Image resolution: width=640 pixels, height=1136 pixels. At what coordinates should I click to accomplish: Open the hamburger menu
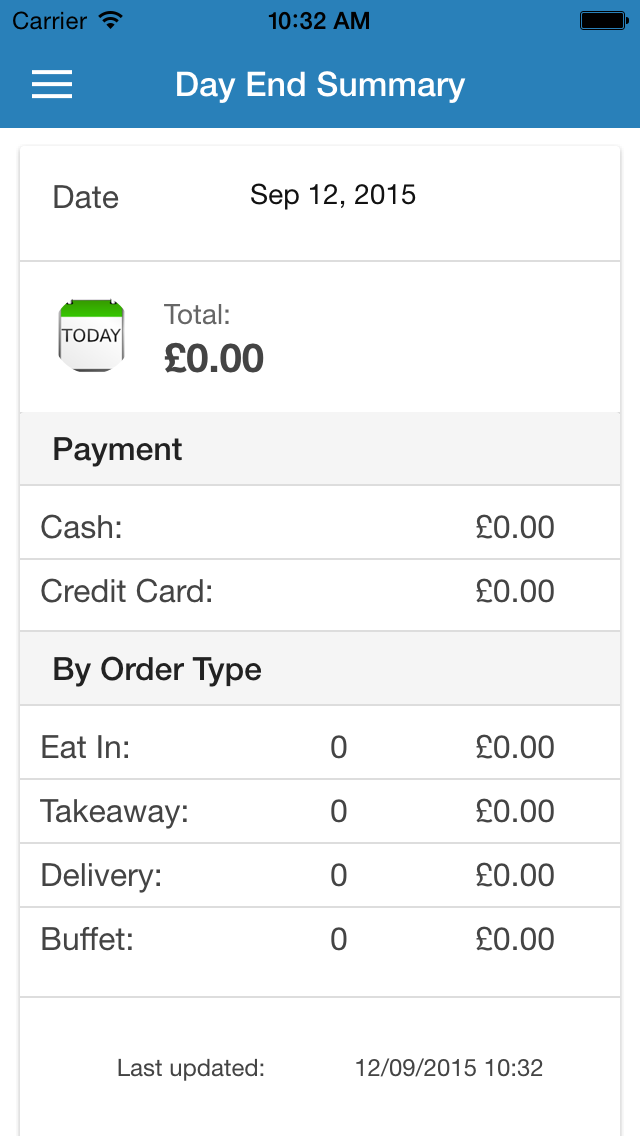[52, 85]
